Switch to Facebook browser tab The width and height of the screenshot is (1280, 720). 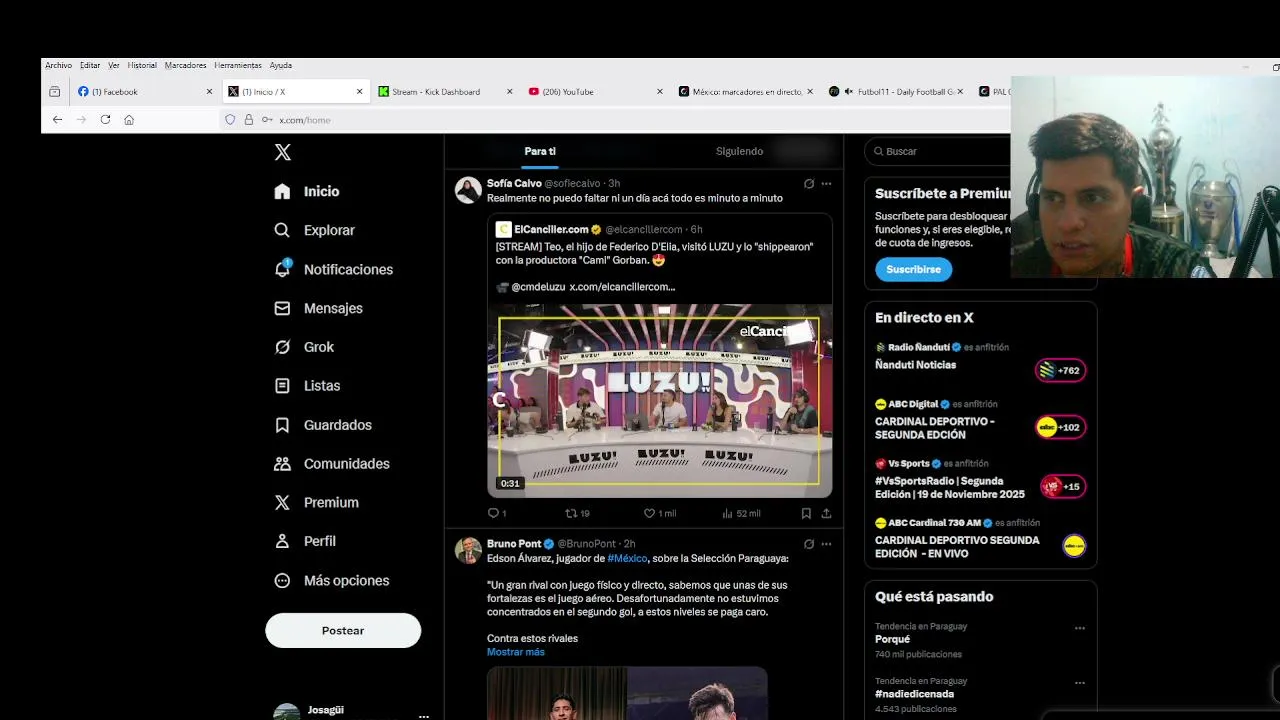[146, 91]
